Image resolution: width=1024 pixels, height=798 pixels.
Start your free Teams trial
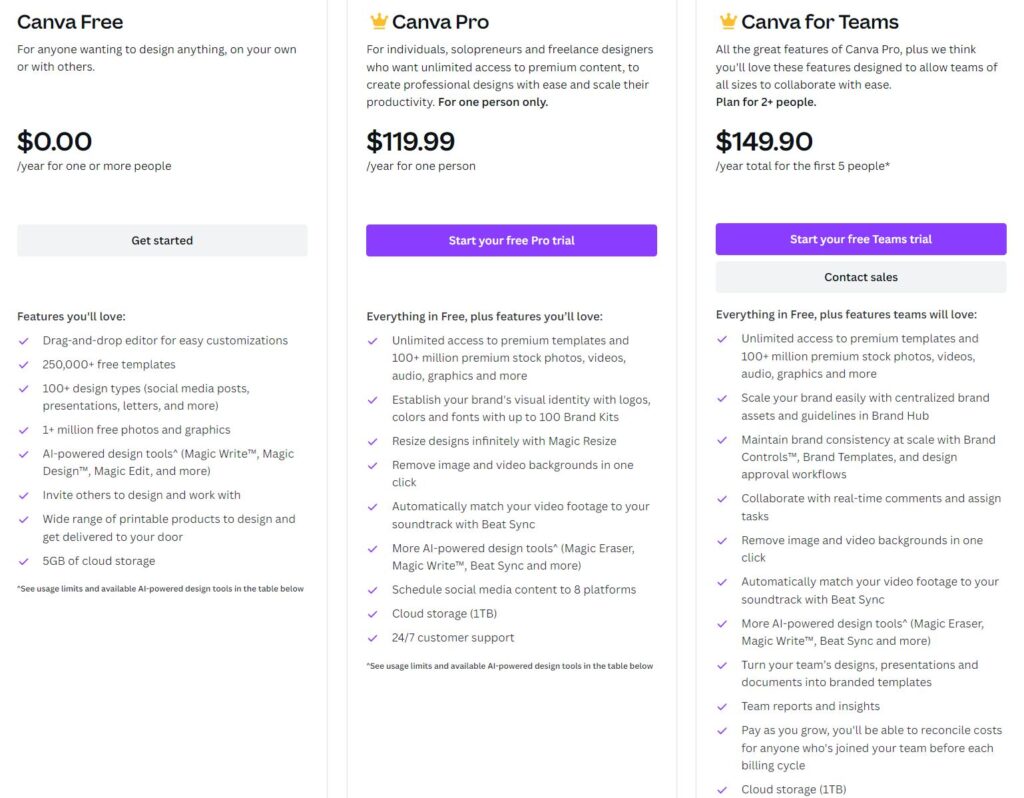(x=860, y=239)
